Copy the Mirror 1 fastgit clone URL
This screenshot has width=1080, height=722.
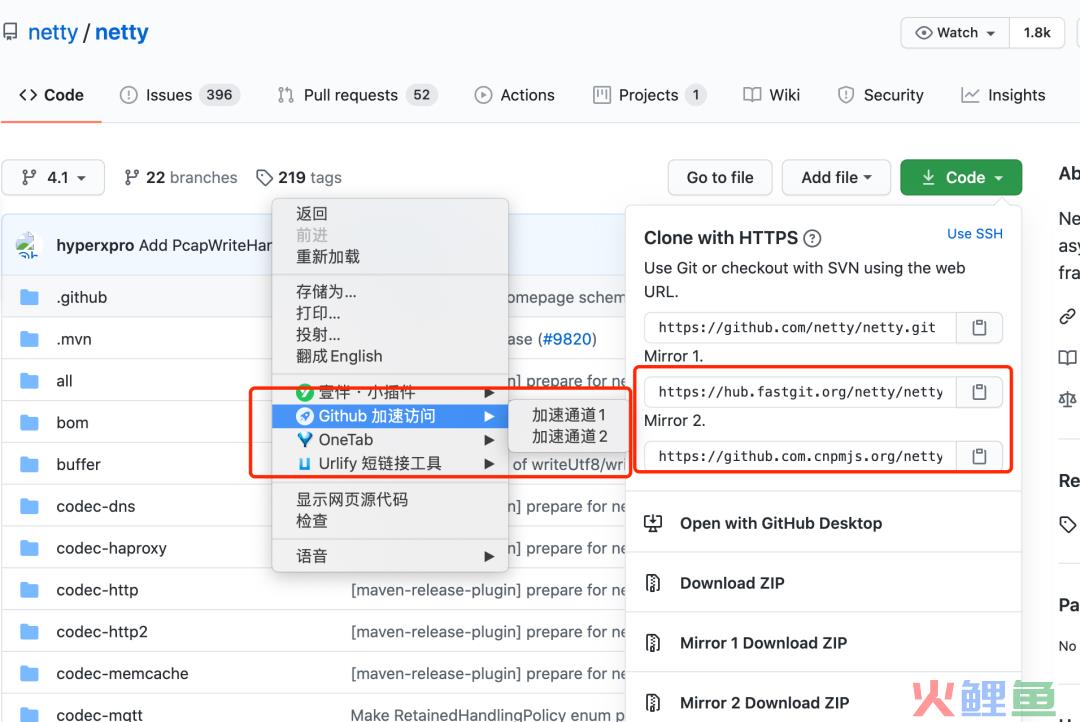coord(979,392)
